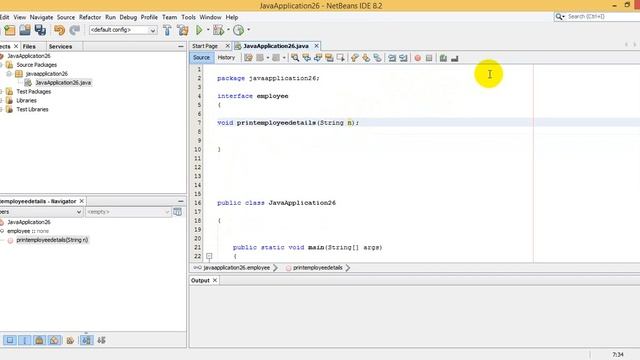
Task: Open the Navigate menu
Action: tap(41, 17)
